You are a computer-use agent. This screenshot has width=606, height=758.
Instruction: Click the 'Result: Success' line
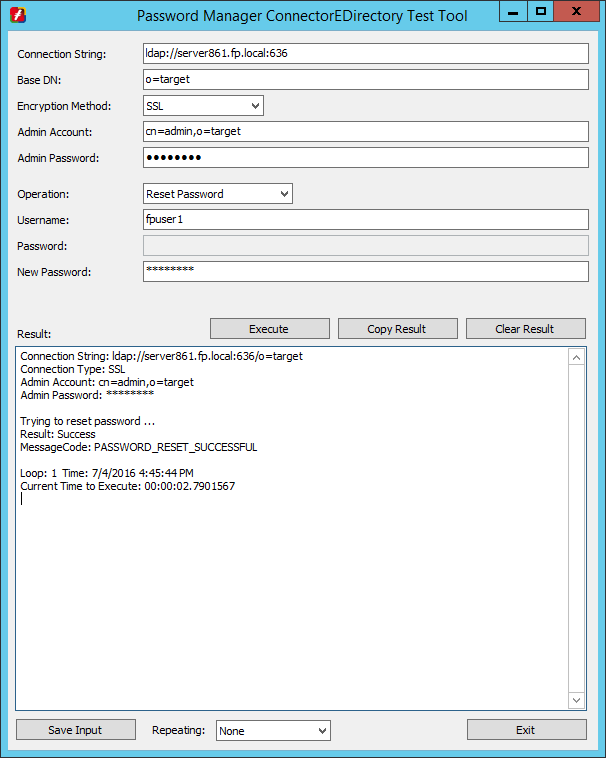pyautogui.click(x=58, y=434)
